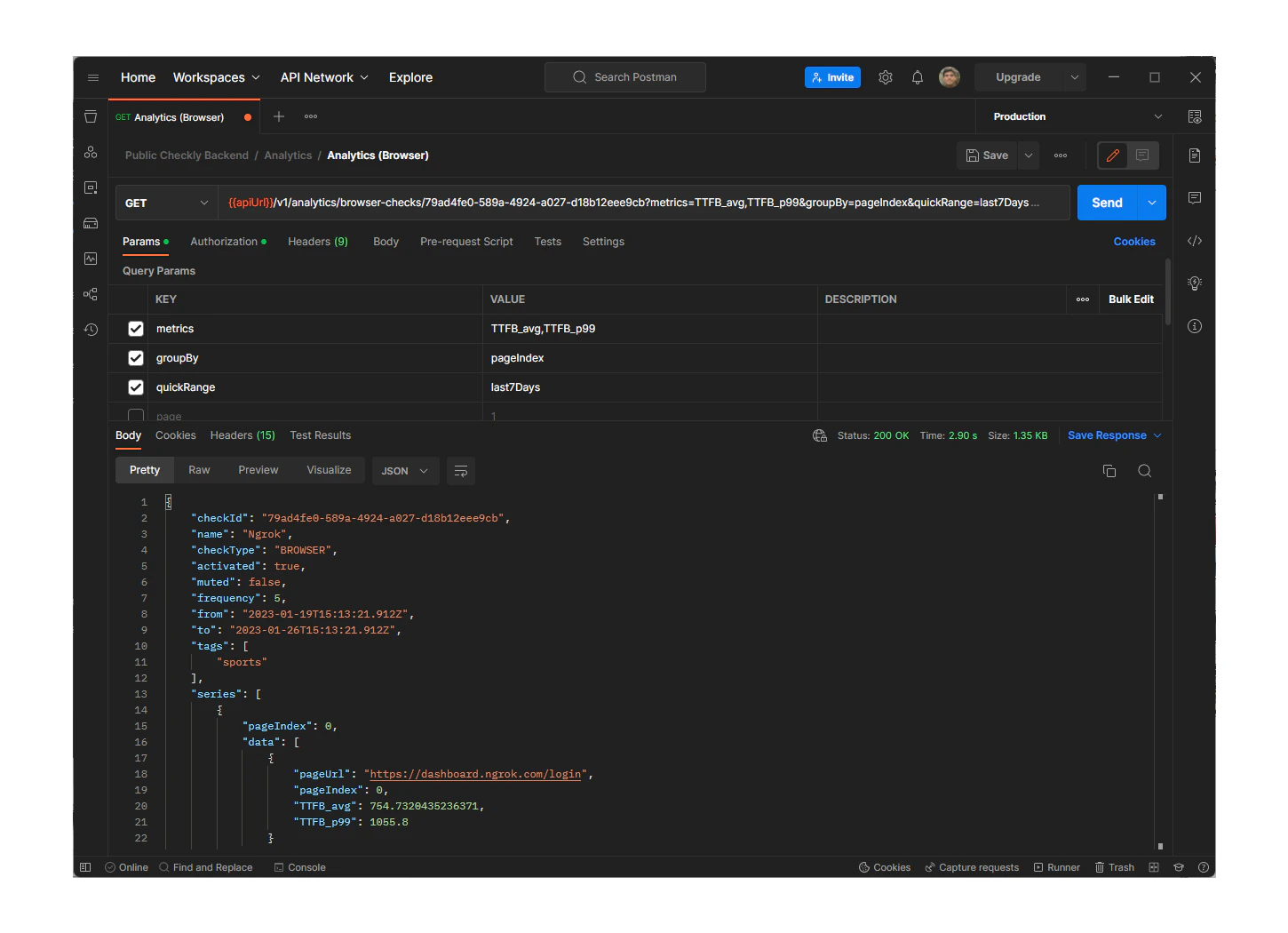
Task: Open request History from the sidebar
Action: pos(90,330)
